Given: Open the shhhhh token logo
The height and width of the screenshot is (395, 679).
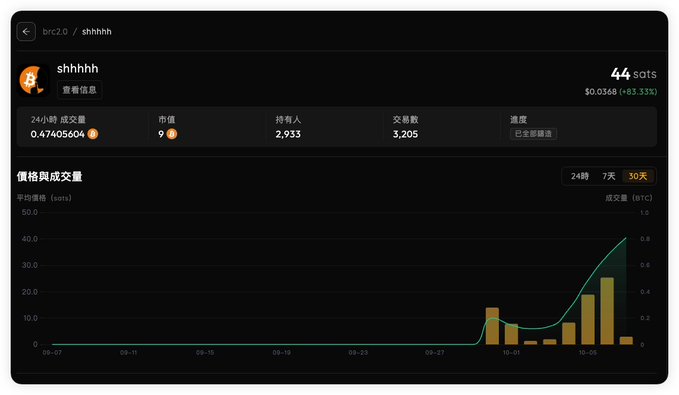Looking at the screenshot, I should [x=33, y=80].
